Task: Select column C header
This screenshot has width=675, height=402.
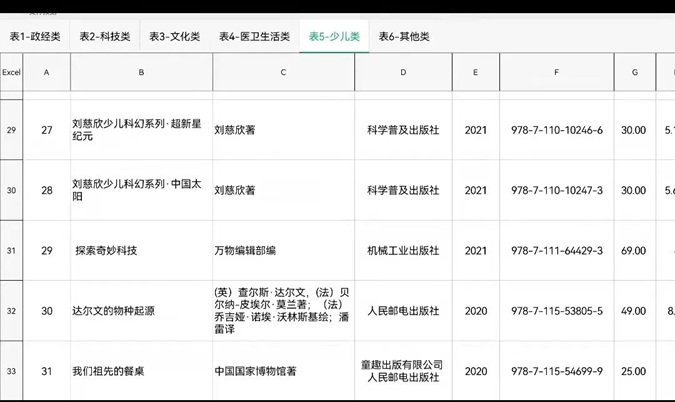Action: pyautogui.click(x=283, y=72)
